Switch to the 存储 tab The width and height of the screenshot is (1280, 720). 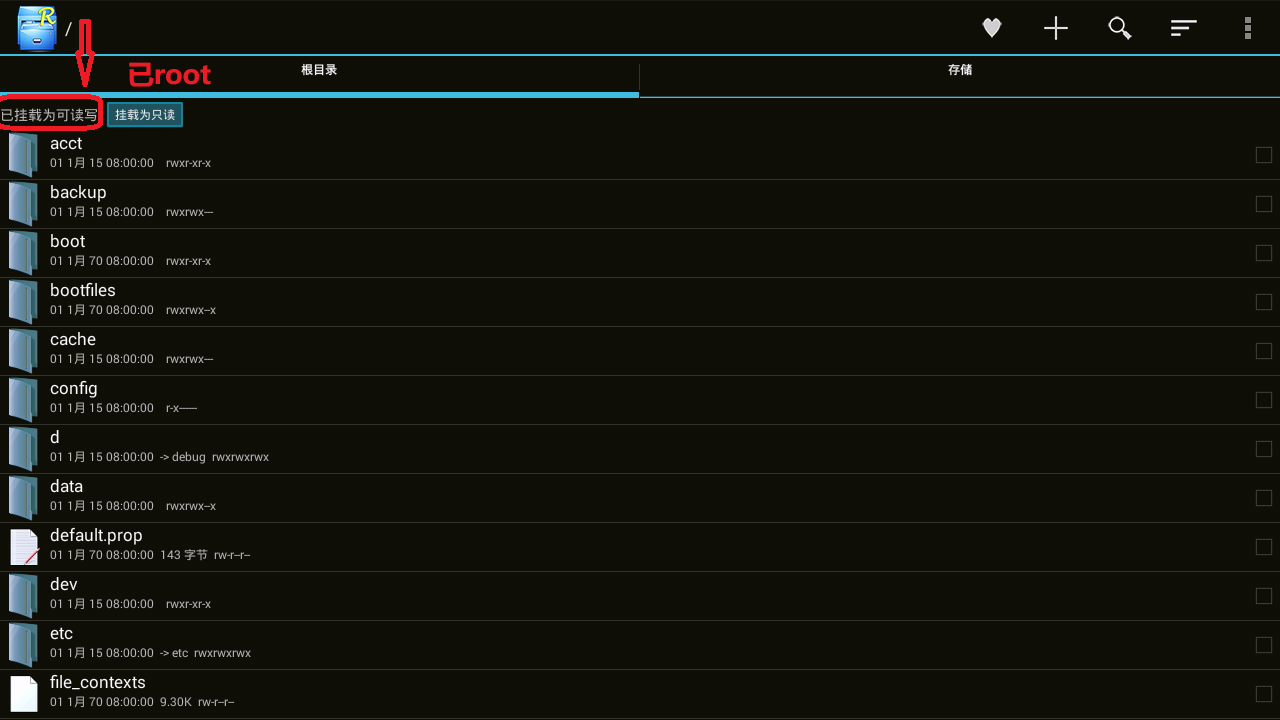960,70
